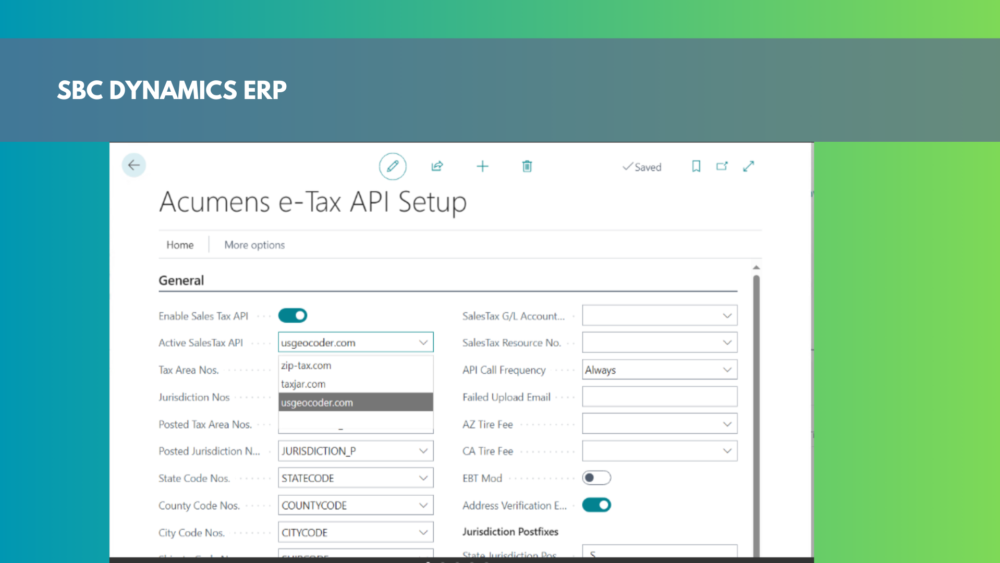Click the State Jurisdiction Postfix field
This screenshot has height=563, width=1000.
pyautogui.click(x=659, y=552)
